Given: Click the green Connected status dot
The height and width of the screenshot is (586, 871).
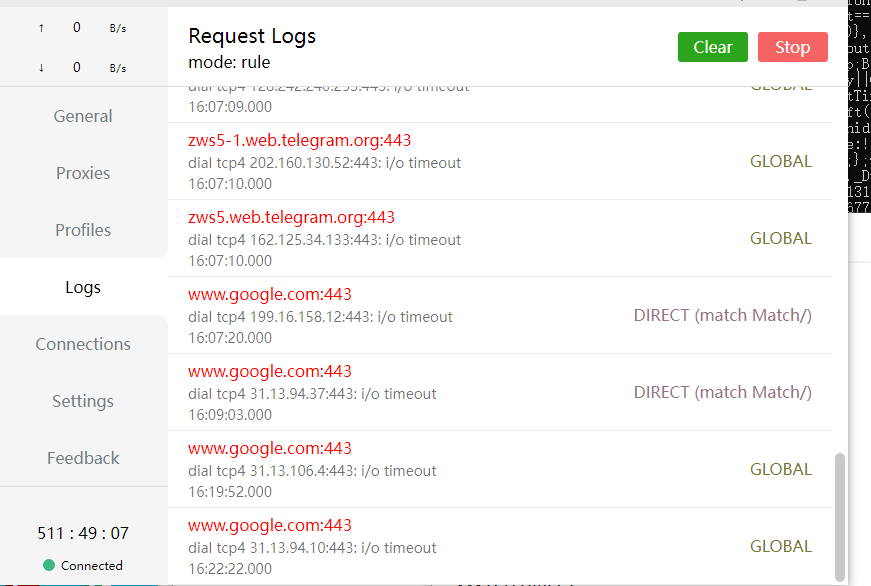Looking at the screenshot, I should [49, 565].
